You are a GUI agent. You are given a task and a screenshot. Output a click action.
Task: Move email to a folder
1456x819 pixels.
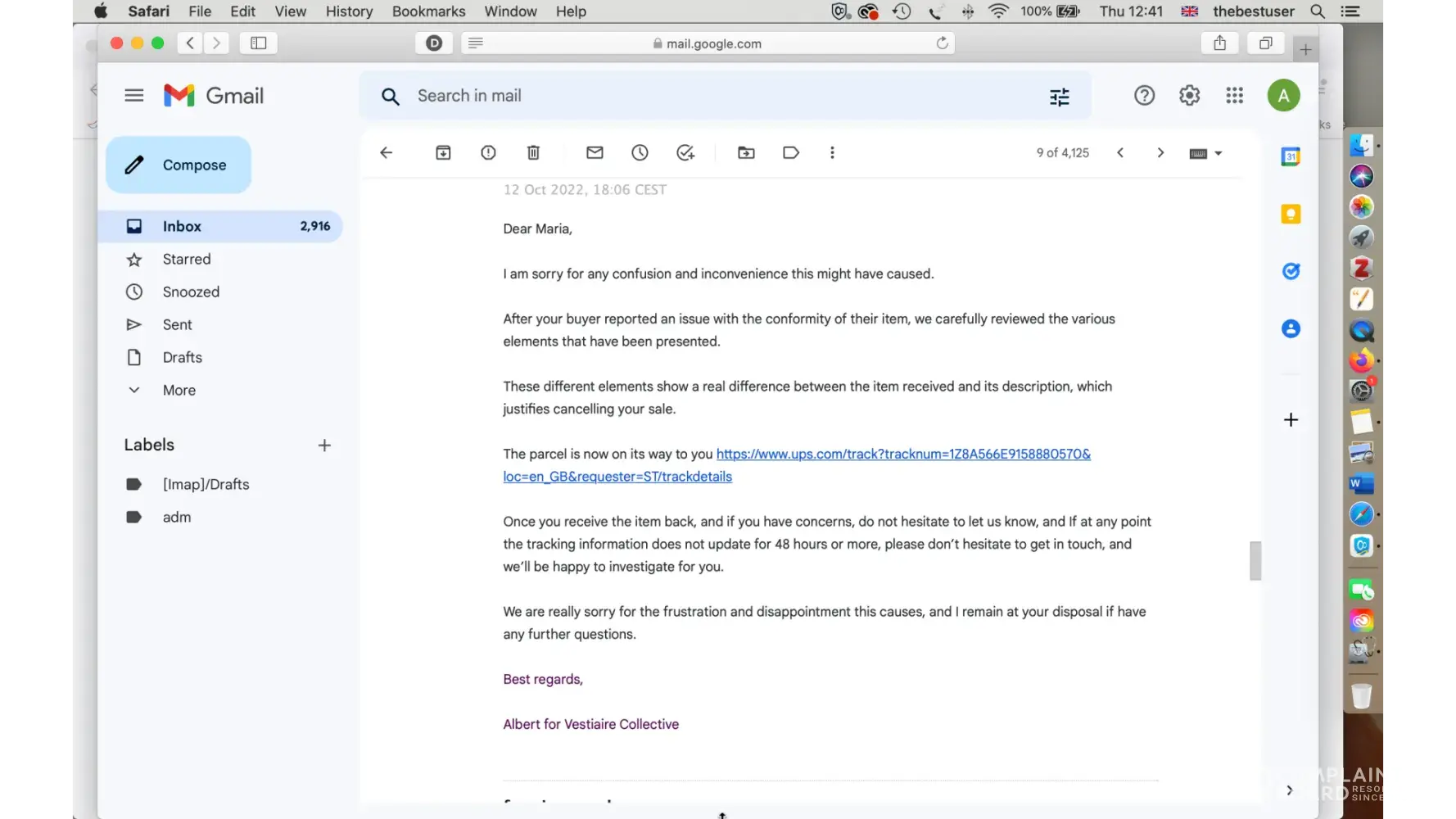[x=746, y=152]
